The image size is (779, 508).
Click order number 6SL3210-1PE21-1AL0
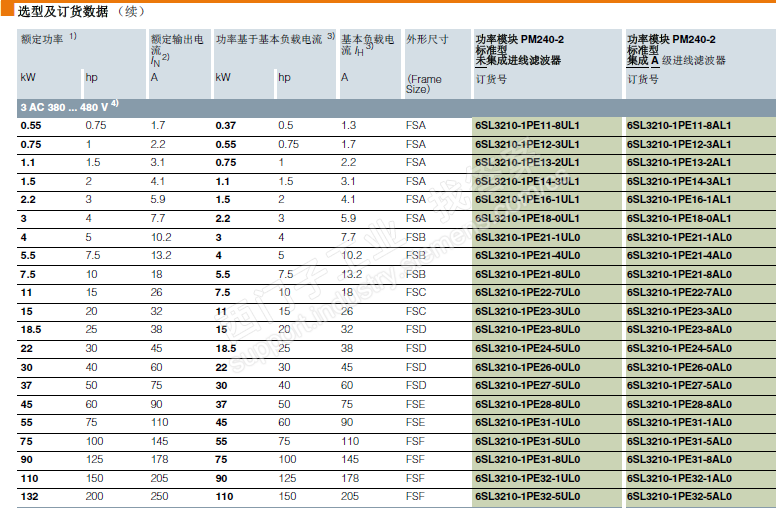click(x=679, y=237)
